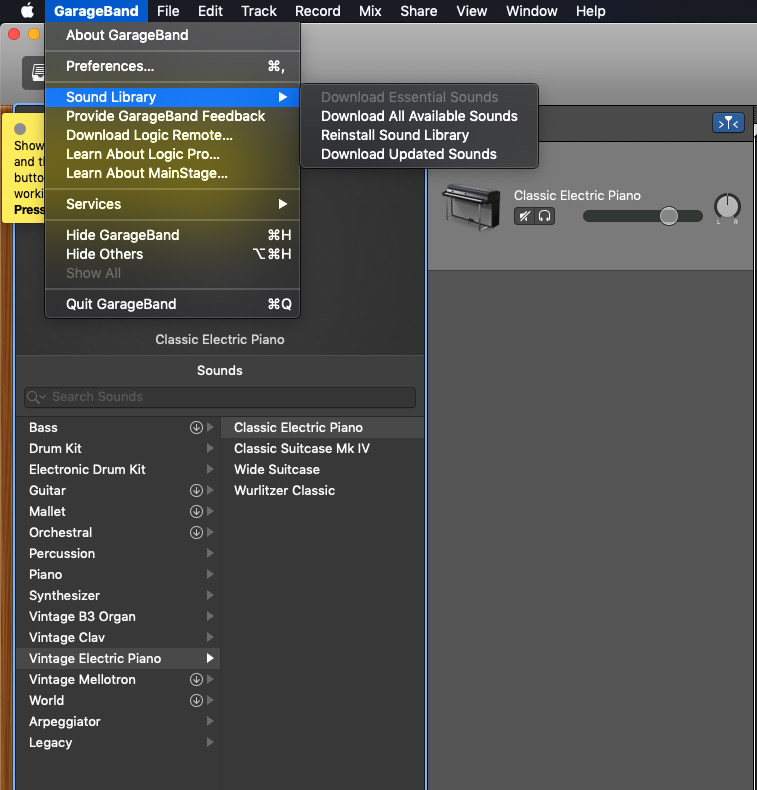Expand the Piano category arrow
The image size is (757, 790).
(x=211, y=574)
